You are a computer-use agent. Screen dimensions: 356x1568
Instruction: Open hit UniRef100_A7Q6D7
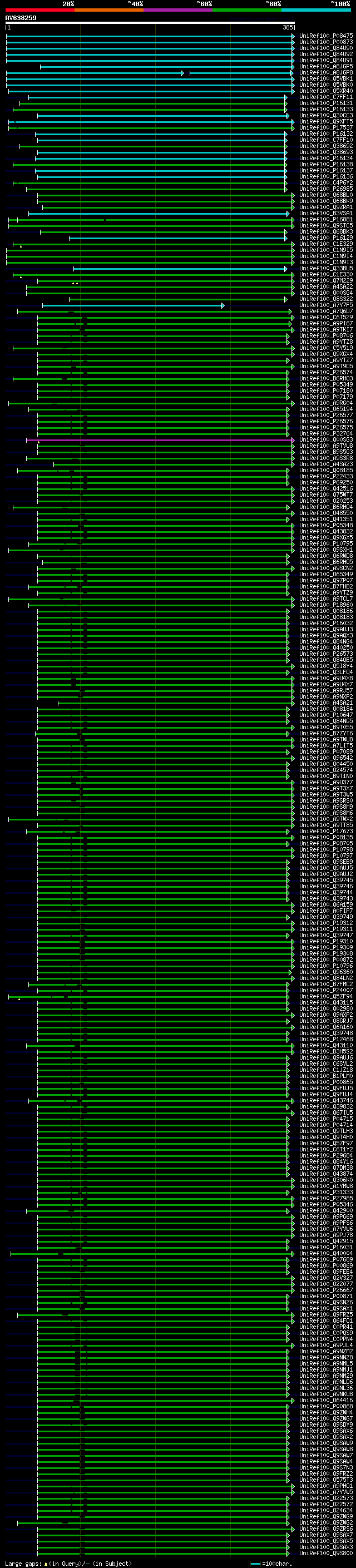pyautogui.click(x=325, y=311)
